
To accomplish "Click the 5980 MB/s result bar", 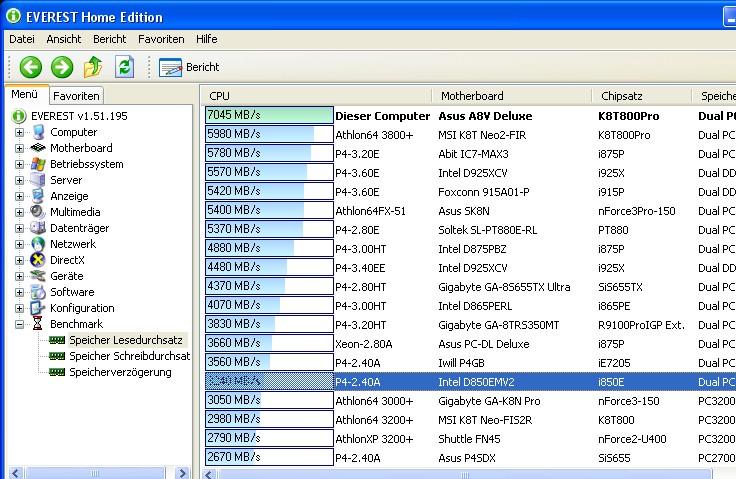I will (x=269, y=134).
